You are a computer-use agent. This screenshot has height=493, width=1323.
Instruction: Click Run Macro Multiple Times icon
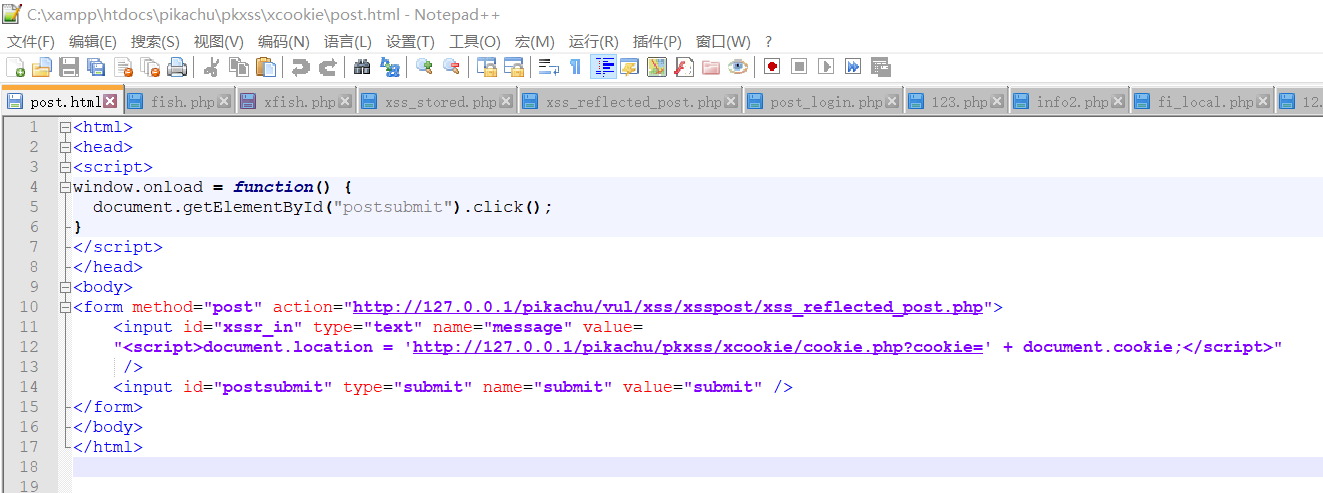[852, 67]
